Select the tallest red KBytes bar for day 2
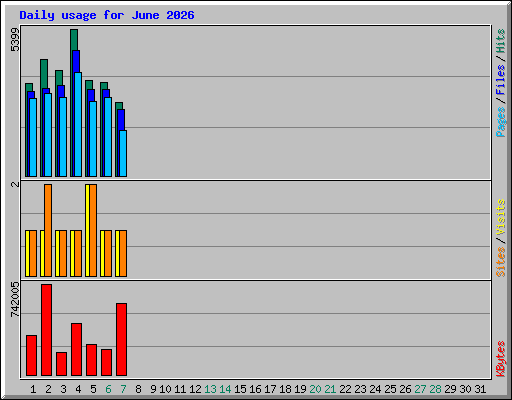This screenshot has width=512, height=400. 47,330
